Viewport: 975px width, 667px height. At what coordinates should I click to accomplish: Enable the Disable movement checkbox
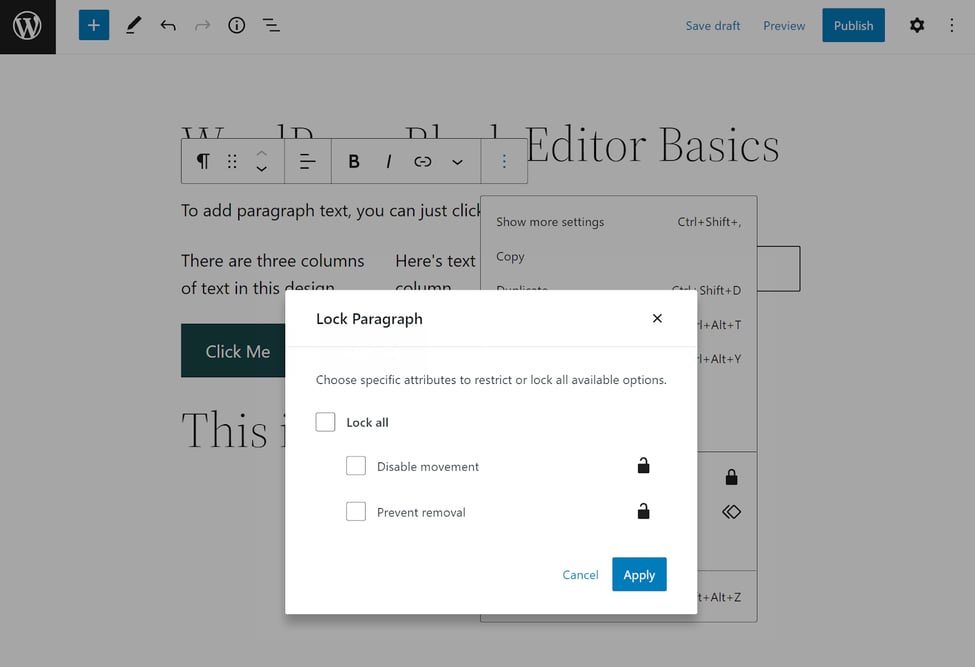(356, 466)
